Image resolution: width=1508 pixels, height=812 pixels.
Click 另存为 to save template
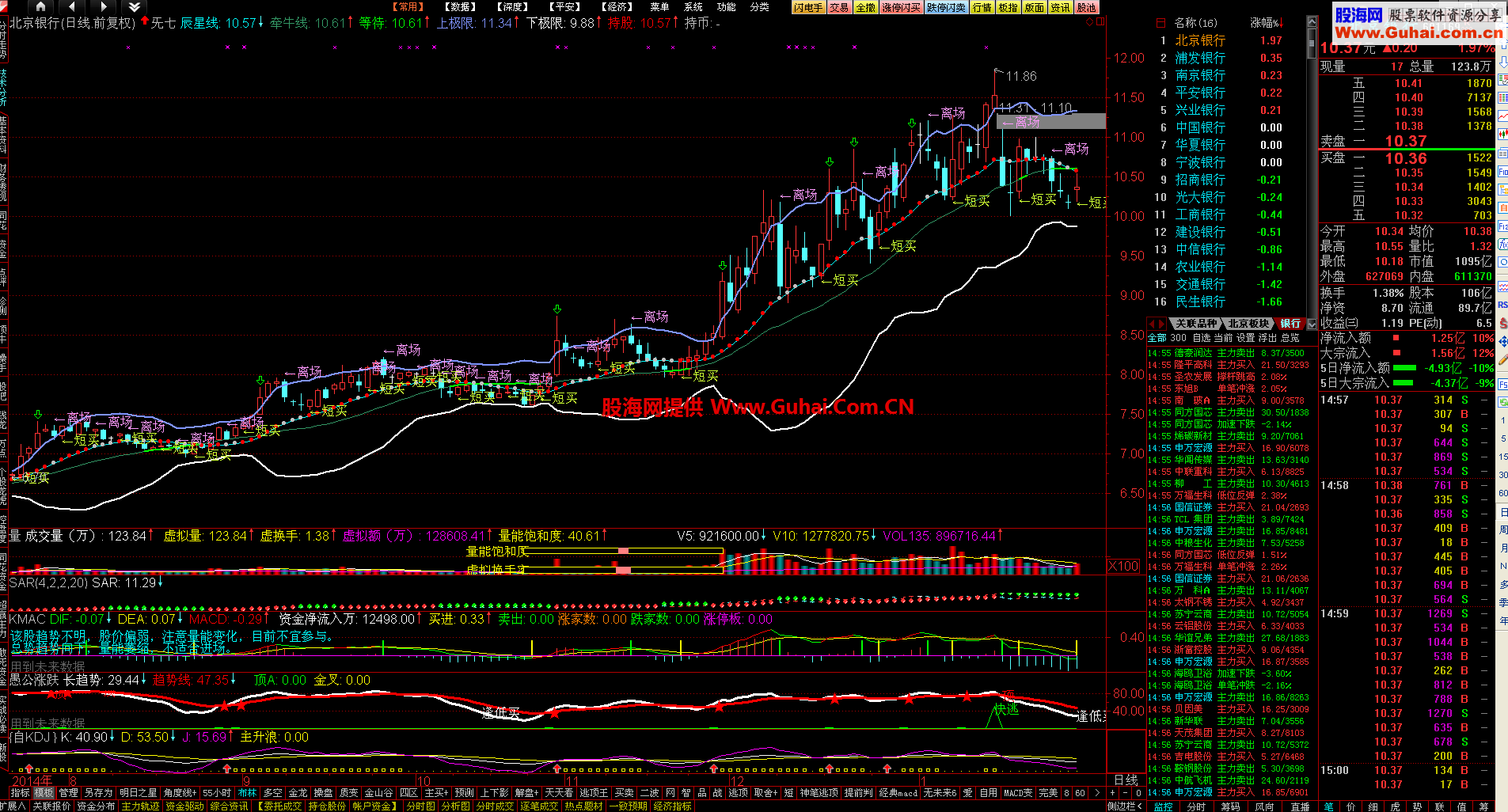point(99,792)
